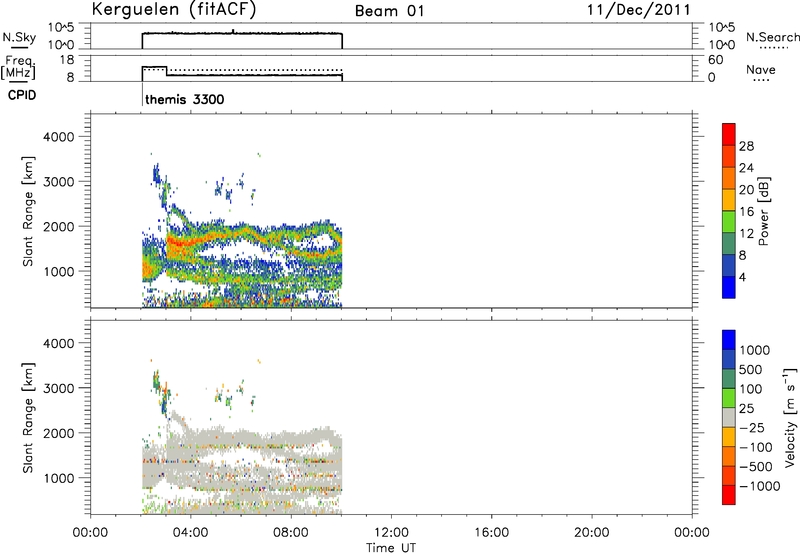Select the 'Freq. [MHz]' axis label
Image resolution: width=800 pixels, height=554 pixels.
pyautogui.click(x=18, y=68)
